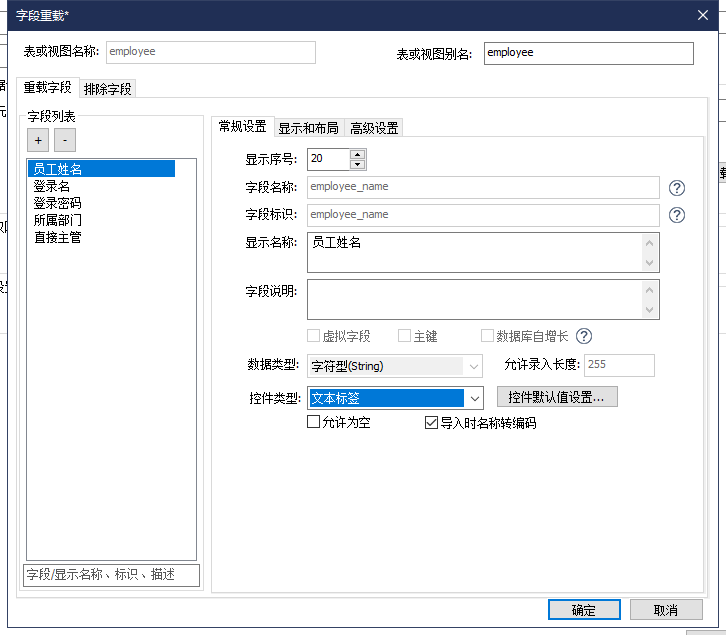The image size is (726, 635).
Task: Go to the 高级设置 tab
Action: [374, 127]
